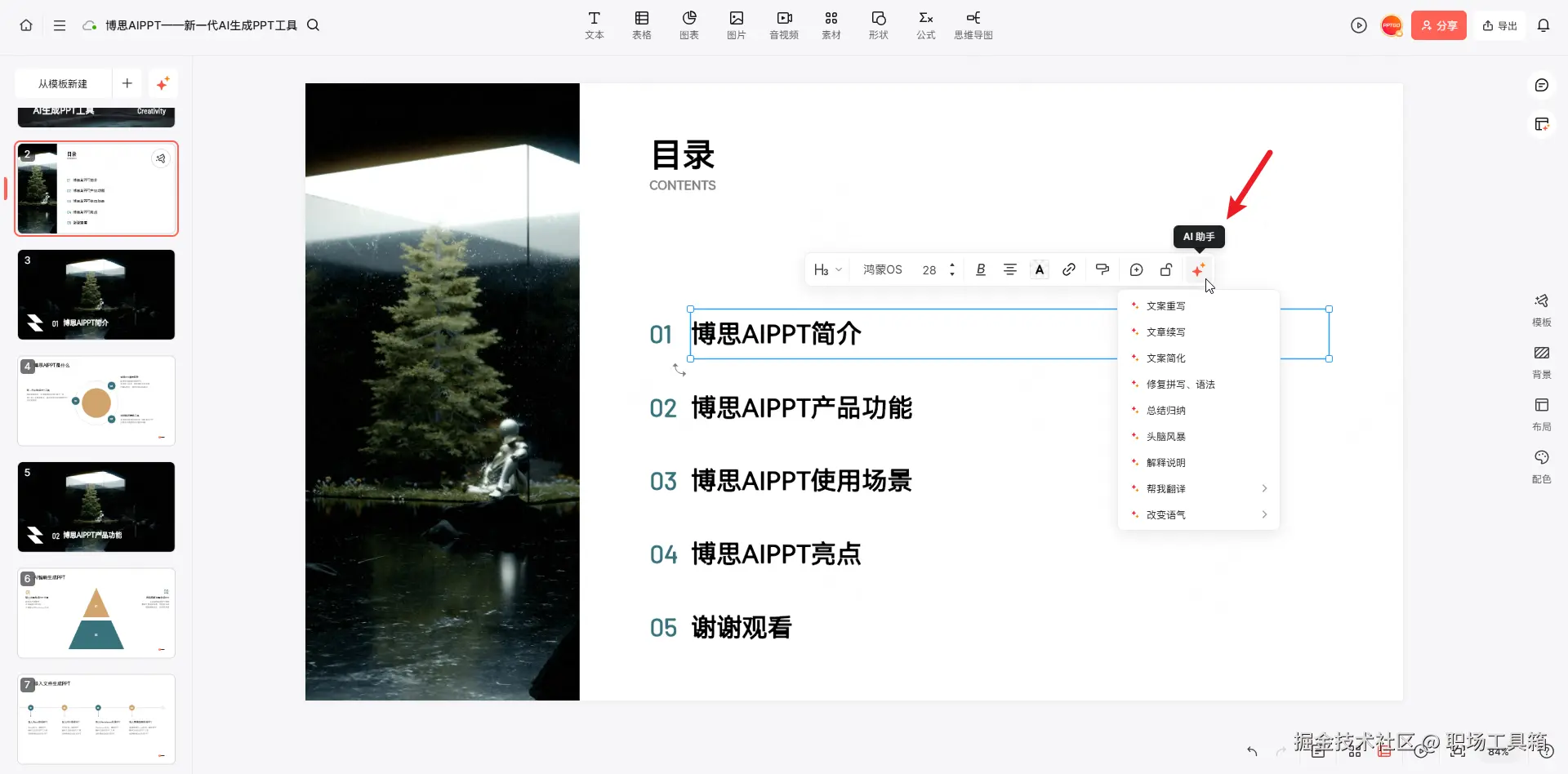Viewport: 1568px width, 774px height.
Task: Search the document with magnifier icon
Action: pos(313,25)
